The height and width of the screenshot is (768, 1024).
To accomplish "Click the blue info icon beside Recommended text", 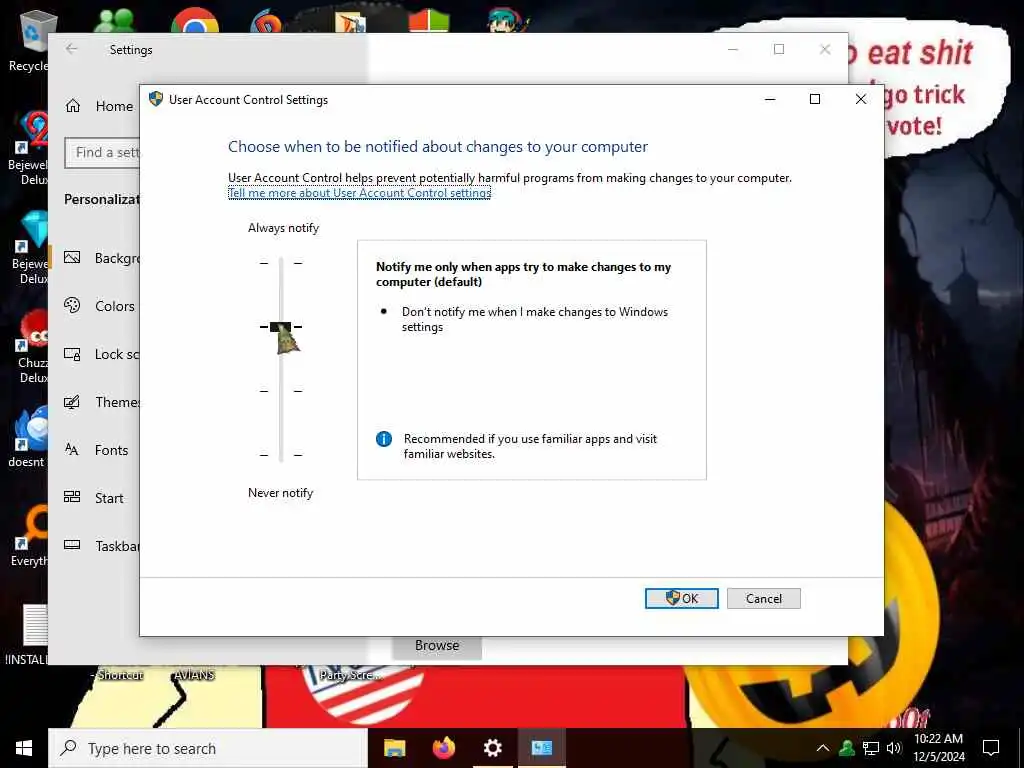I will (384, 439).
